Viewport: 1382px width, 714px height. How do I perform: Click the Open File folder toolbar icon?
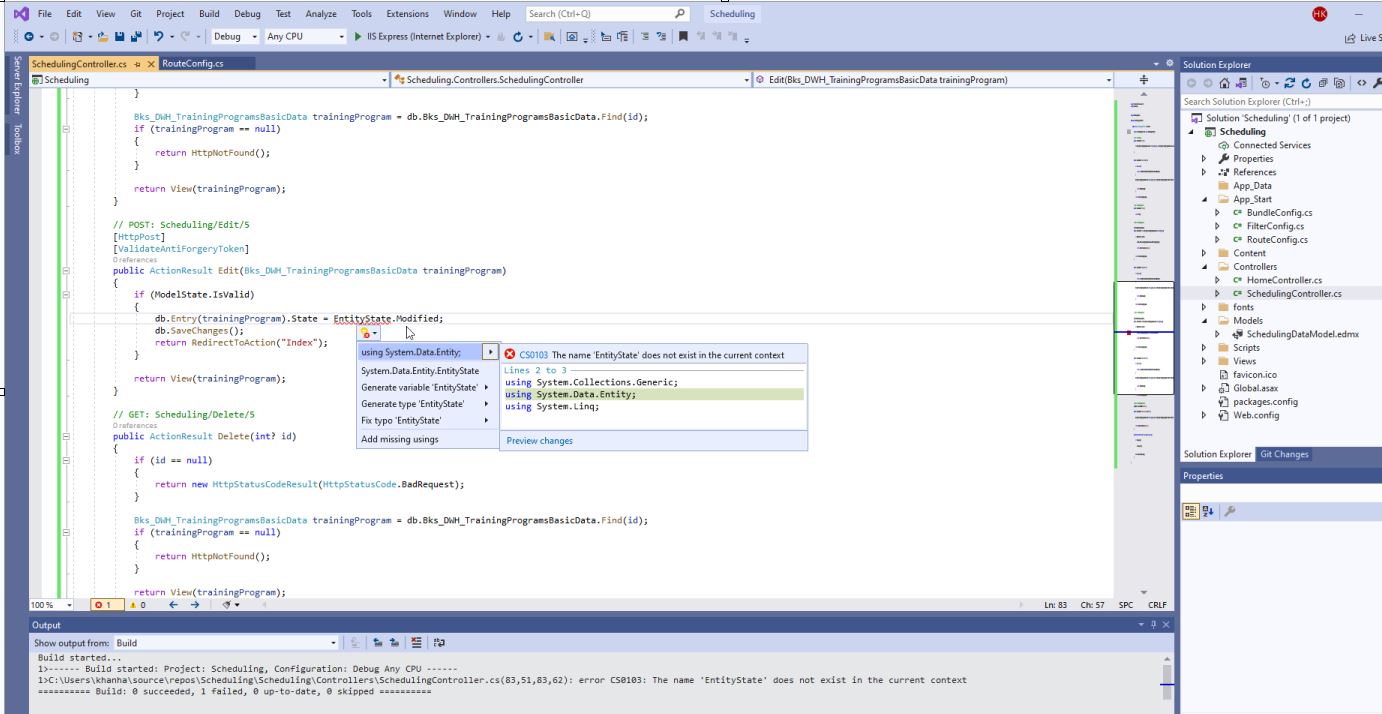click(x=103, y=36)
